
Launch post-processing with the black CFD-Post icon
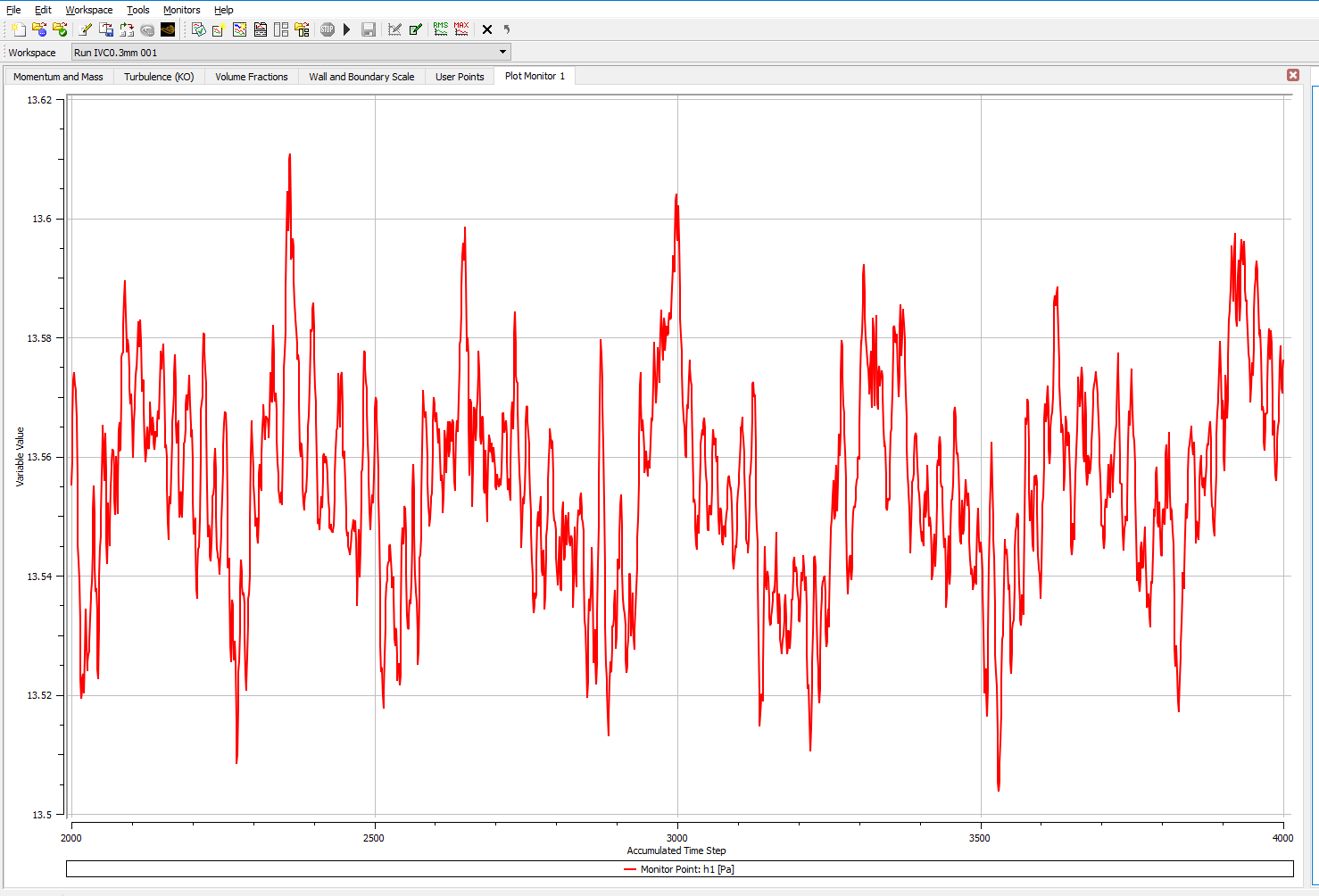[168, 29]
